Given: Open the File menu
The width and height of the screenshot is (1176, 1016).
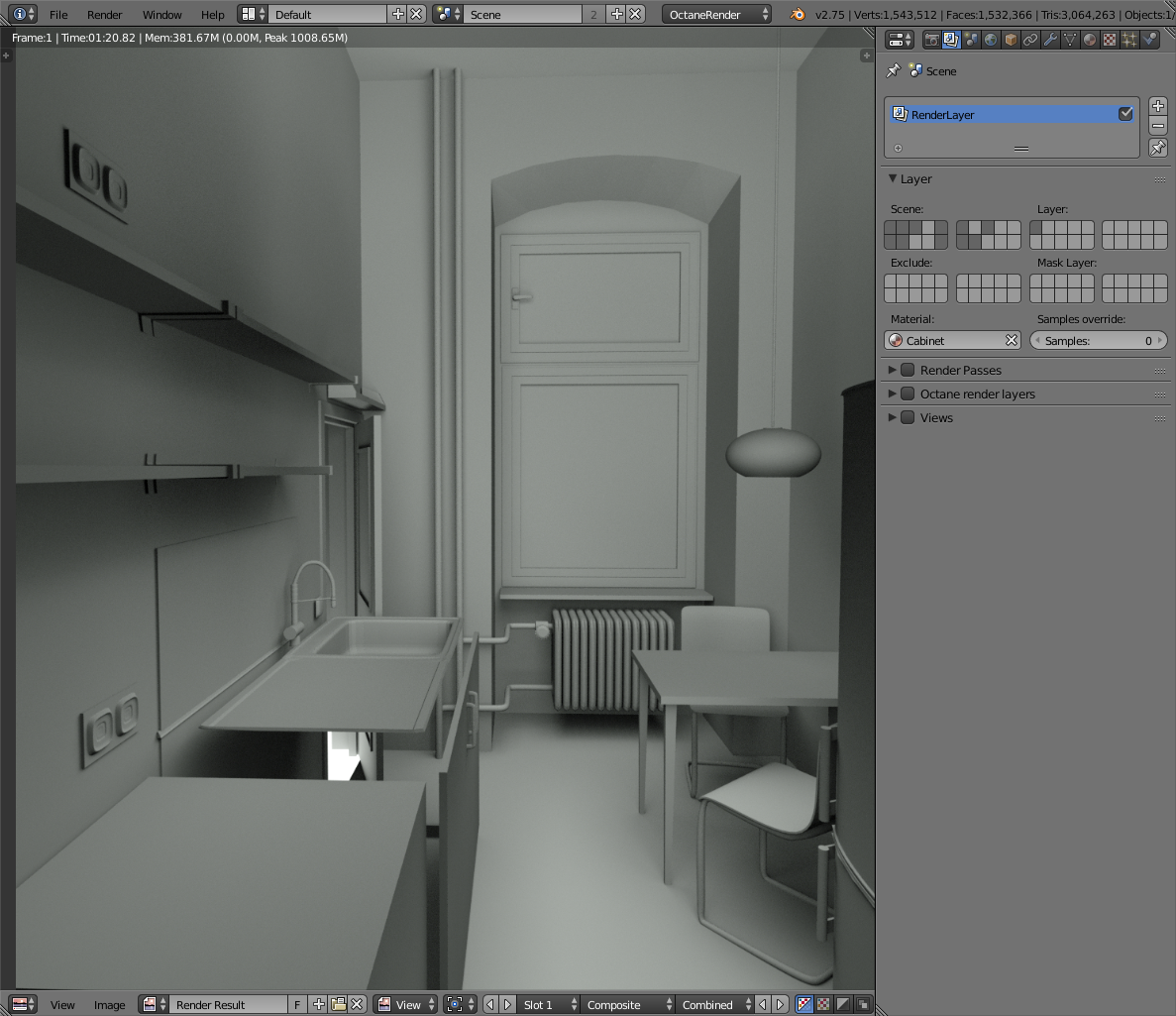Looking at the screenshot, I should [58, 14].
